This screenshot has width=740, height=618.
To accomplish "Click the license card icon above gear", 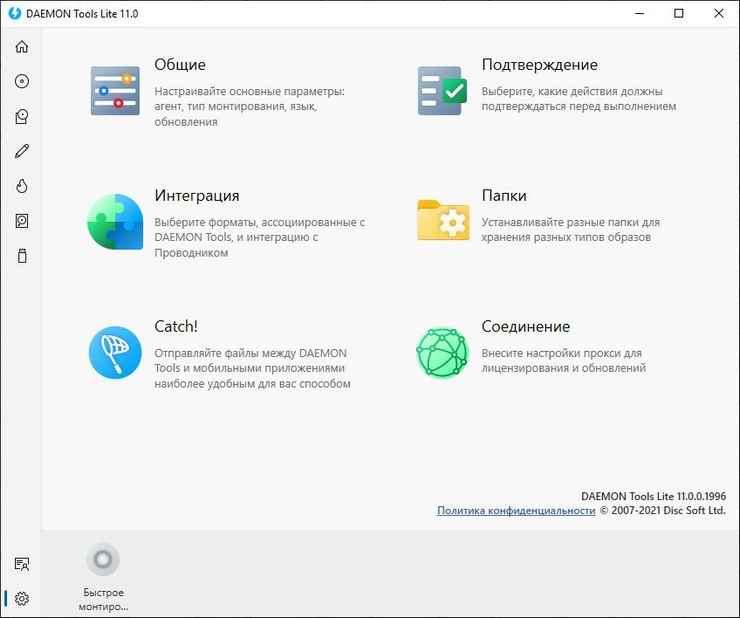I will (21, 565).
